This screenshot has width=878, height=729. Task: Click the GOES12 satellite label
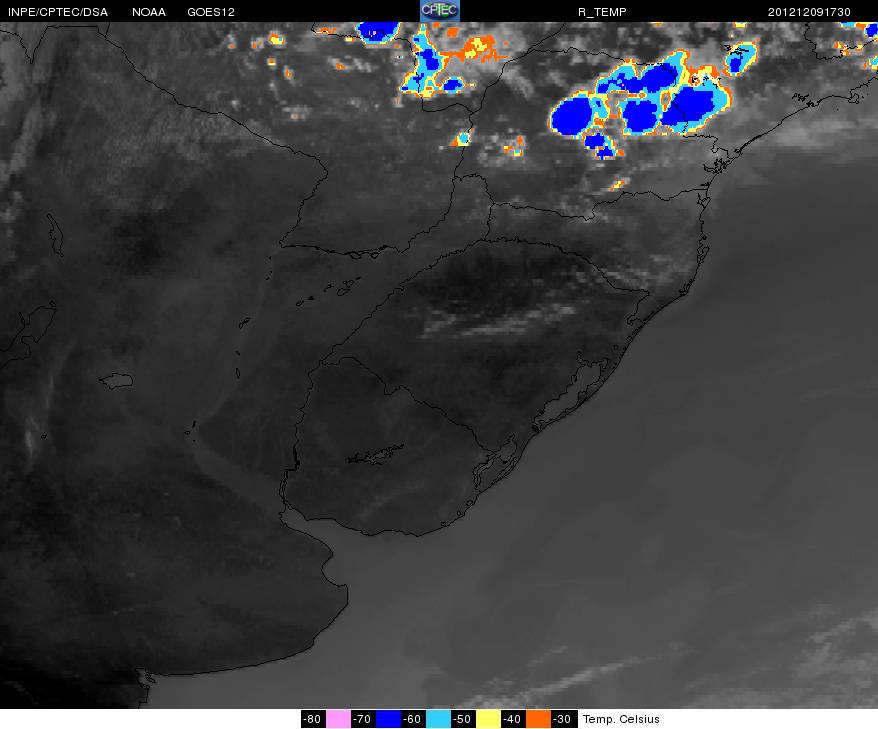pyautogui.click(x=211, y=12)
